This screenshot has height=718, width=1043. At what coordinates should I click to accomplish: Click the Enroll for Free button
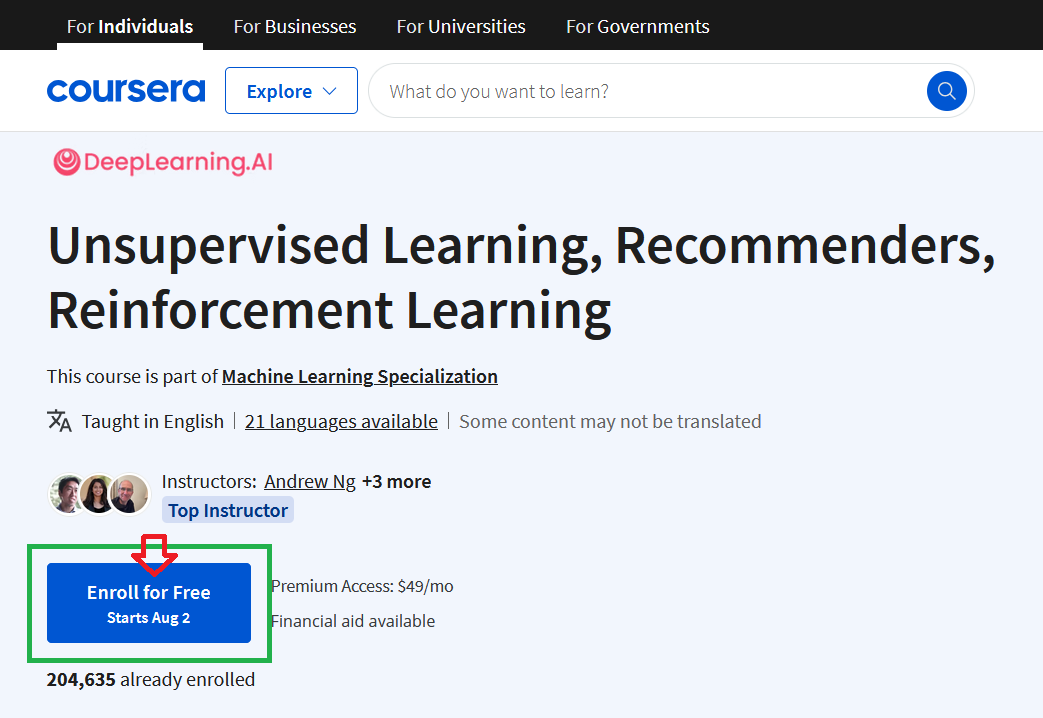pyautogui.click(x=149, y=603)
